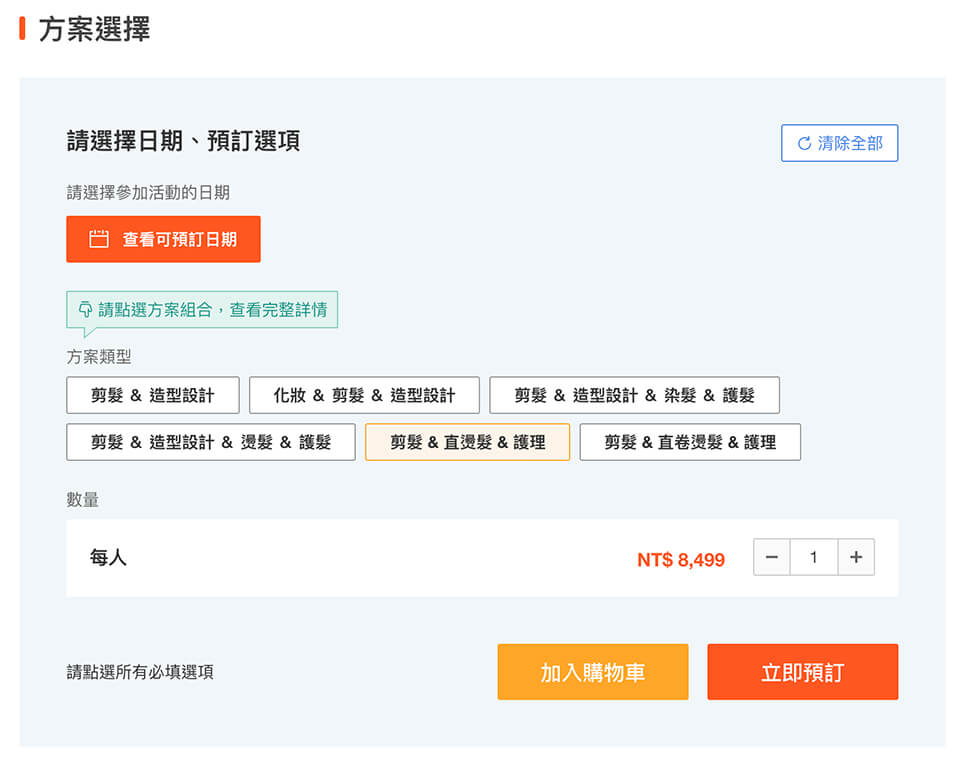Open the 查看可預訂日期 date picker
Screen dimensions: 960x761
(163, 239)
